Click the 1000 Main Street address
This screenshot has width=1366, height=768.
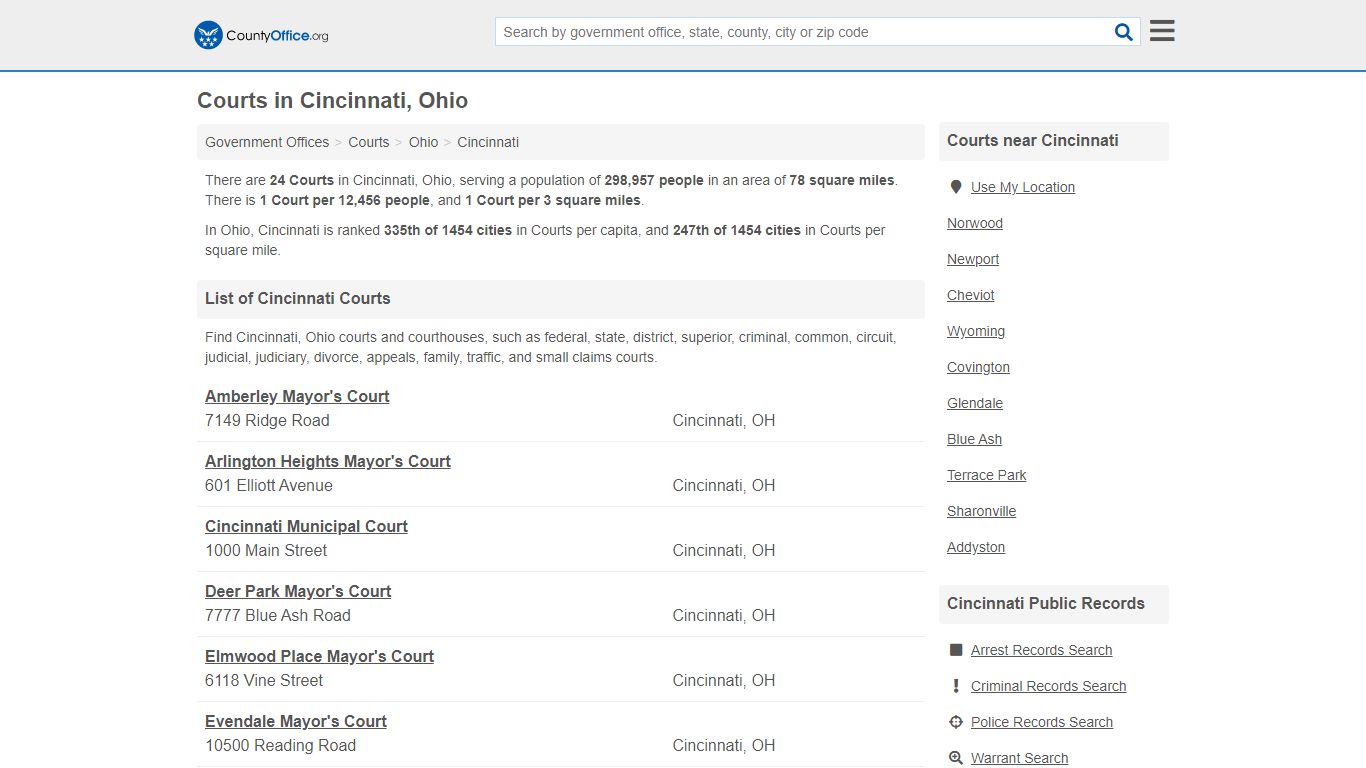[266, 551]
